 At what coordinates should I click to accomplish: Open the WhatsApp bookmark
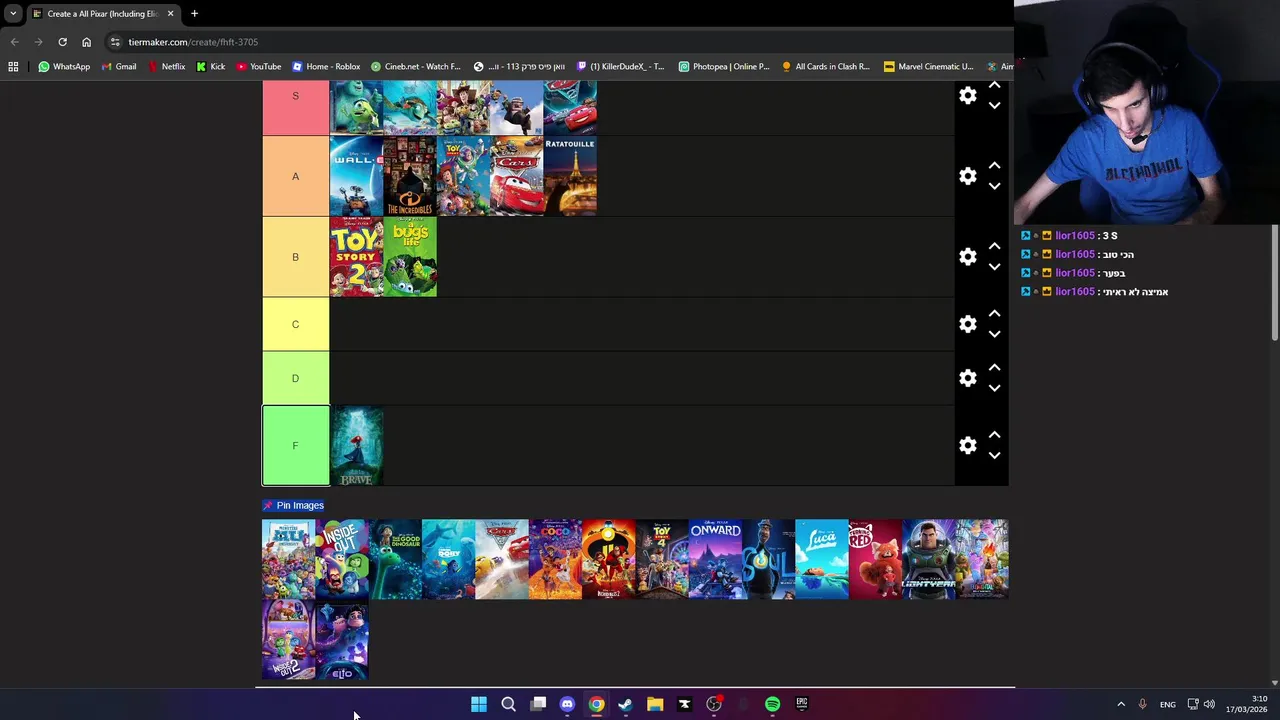point(64,67)
